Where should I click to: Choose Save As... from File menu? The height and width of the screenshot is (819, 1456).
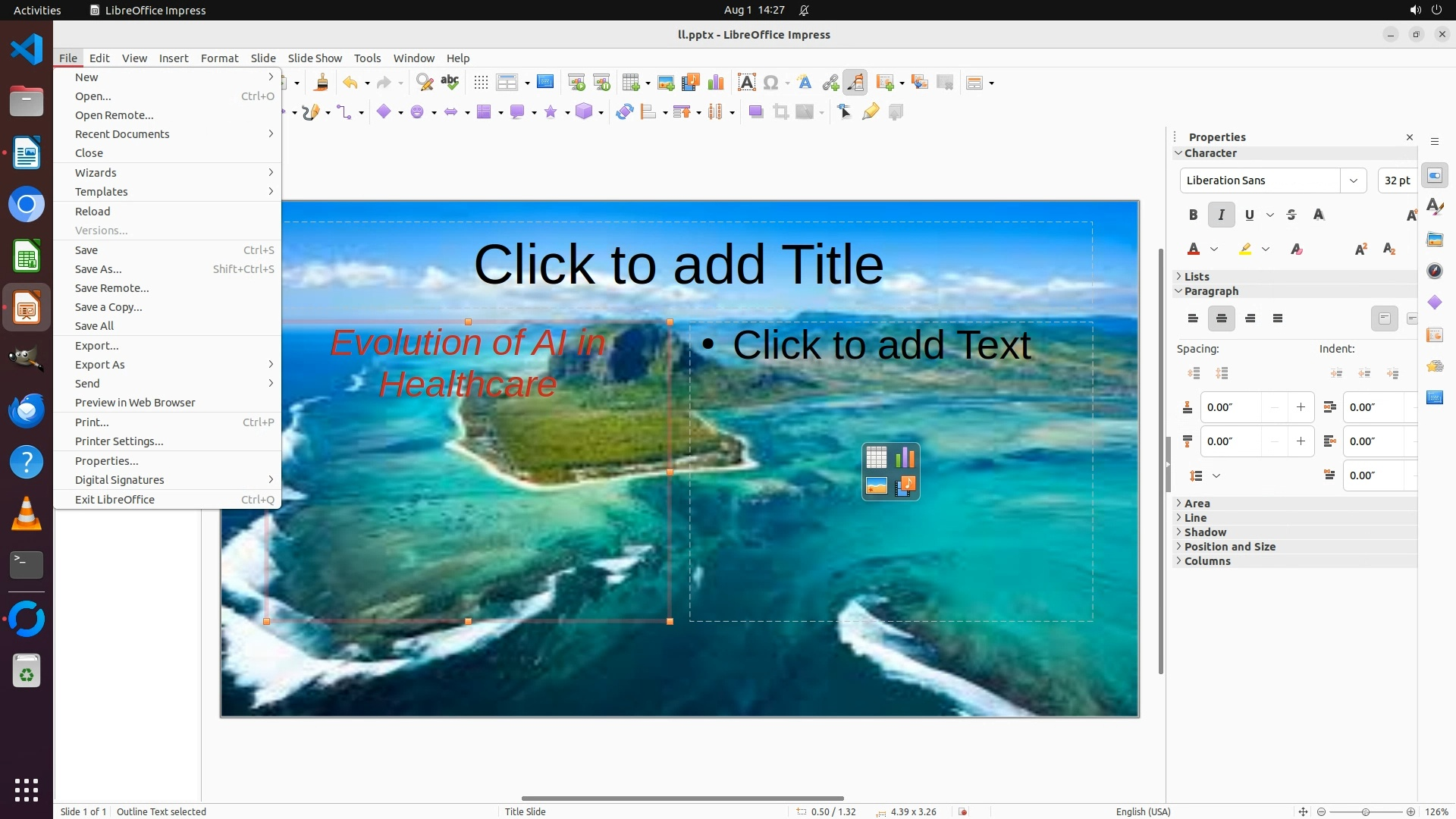pyautogui.click(x=98, y=269)
